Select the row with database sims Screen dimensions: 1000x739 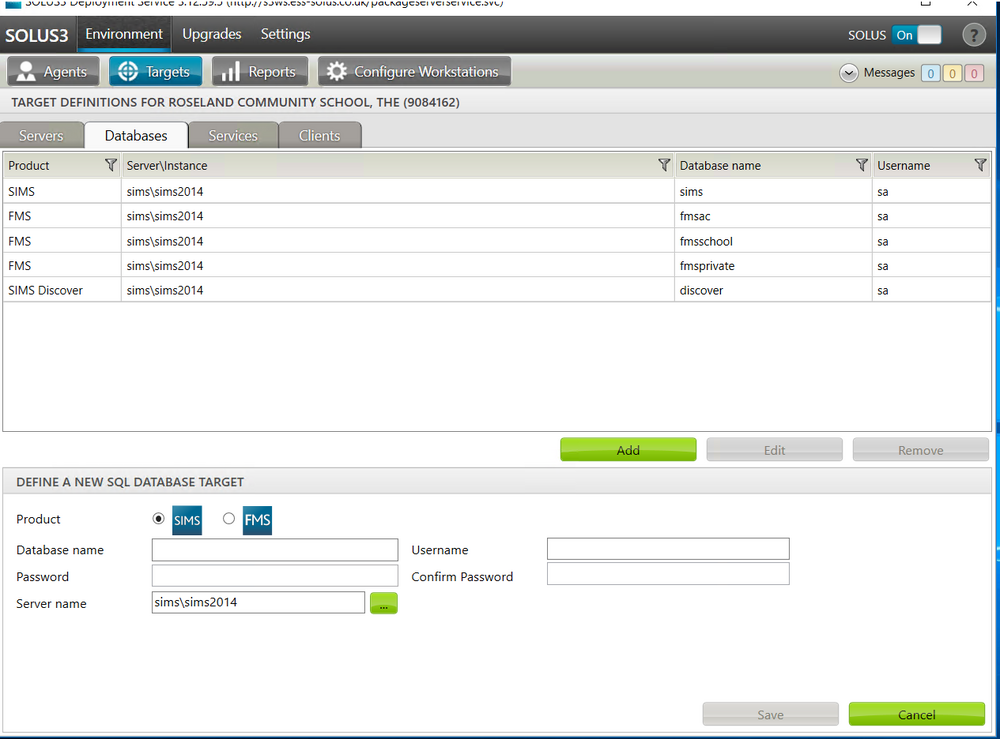tap(496, 191)
